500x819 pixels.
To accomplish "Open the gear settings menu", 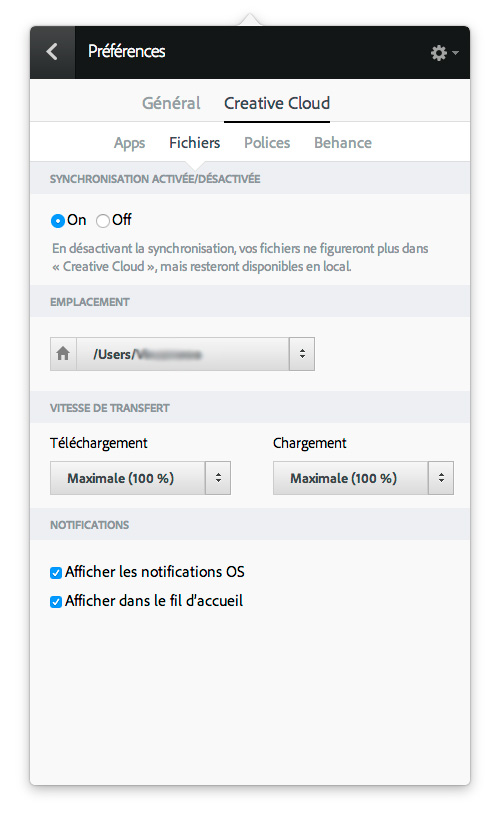I will point(439,53).
